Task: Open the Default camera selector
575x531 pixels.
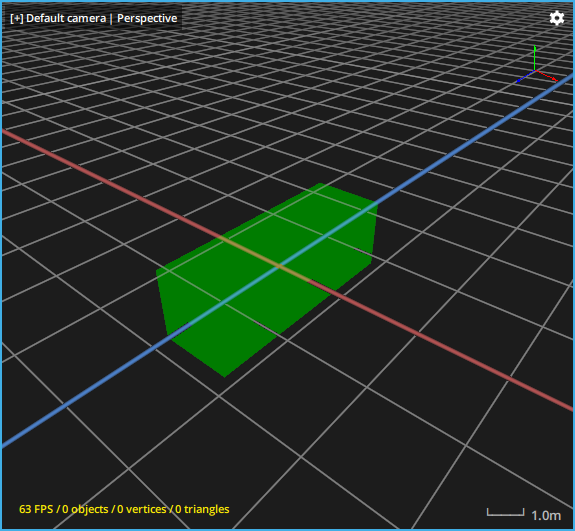Action: [66, 18]
